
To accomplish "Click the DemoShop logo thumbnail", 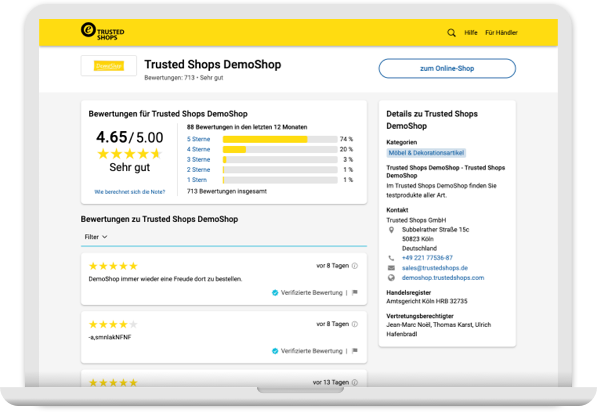I will pyautogui.click(x=109, y=66).
